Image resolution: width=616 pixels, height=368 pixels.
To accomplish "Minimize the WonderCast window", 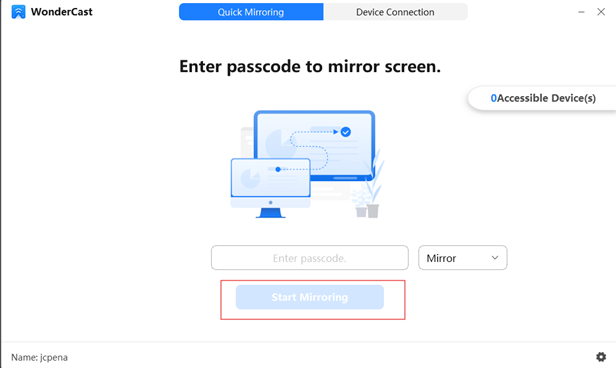I will (581, 12).
